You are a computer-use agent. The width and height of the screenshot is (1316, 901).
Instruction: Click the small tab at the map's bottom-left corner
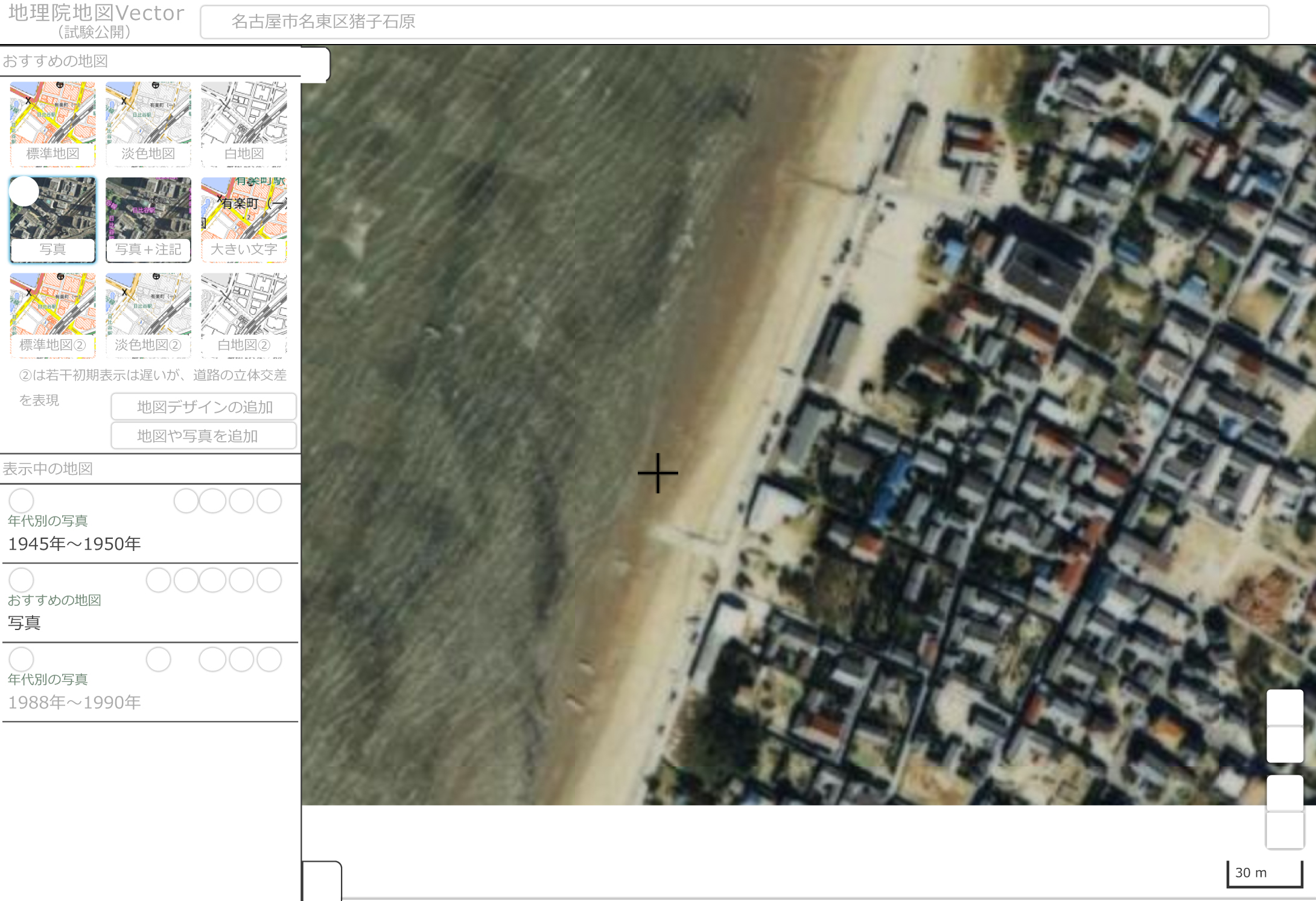pos(322,880)
